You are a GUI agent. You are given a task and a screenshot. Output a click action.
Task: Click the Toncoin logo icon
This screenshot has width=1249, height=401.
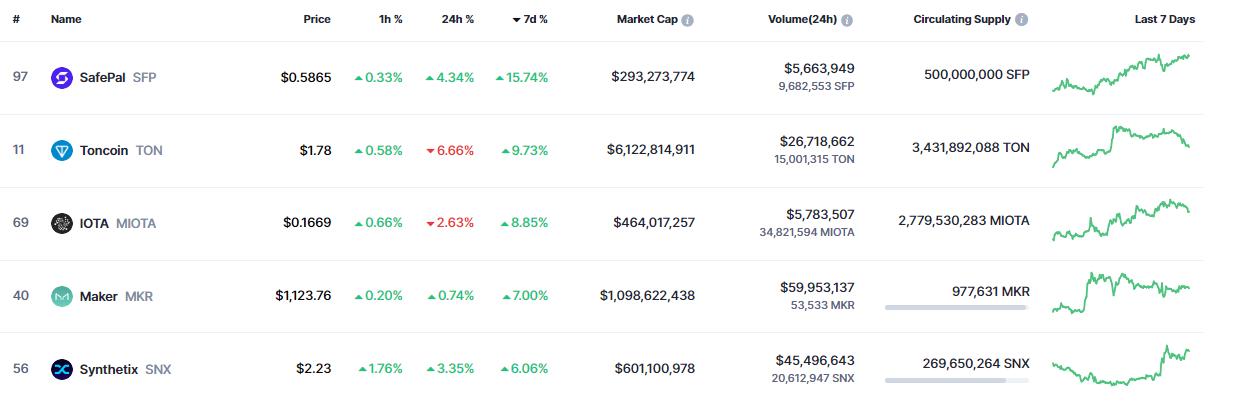click(62, 150)
